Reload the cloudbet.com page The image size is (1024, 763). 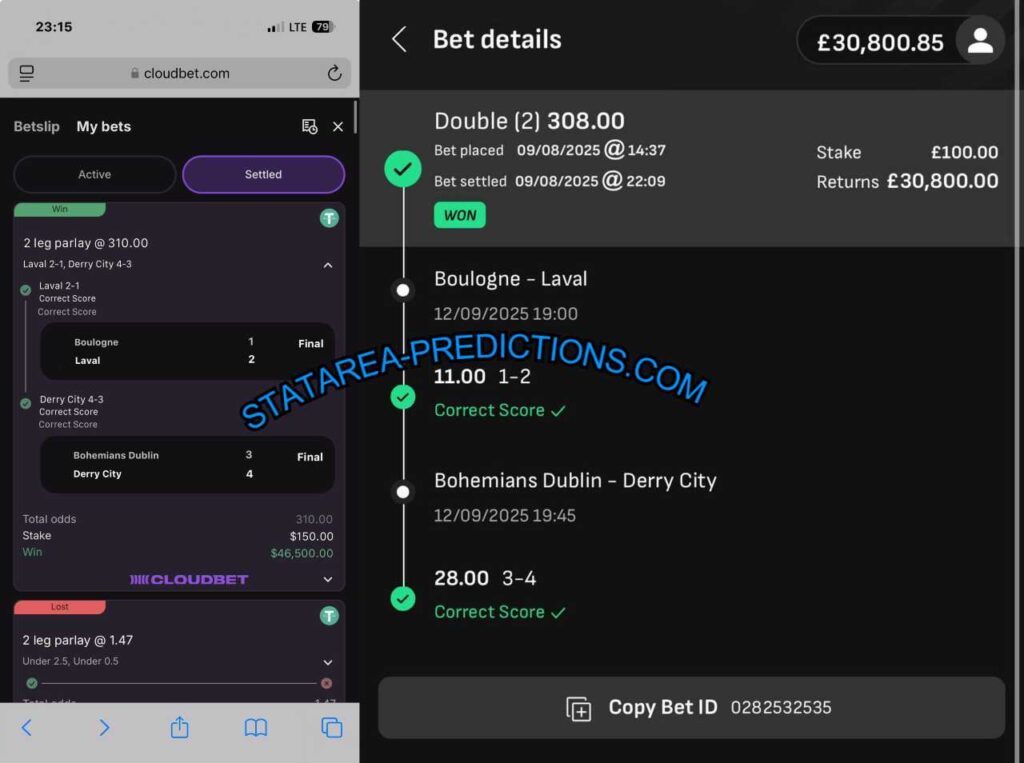334,73
